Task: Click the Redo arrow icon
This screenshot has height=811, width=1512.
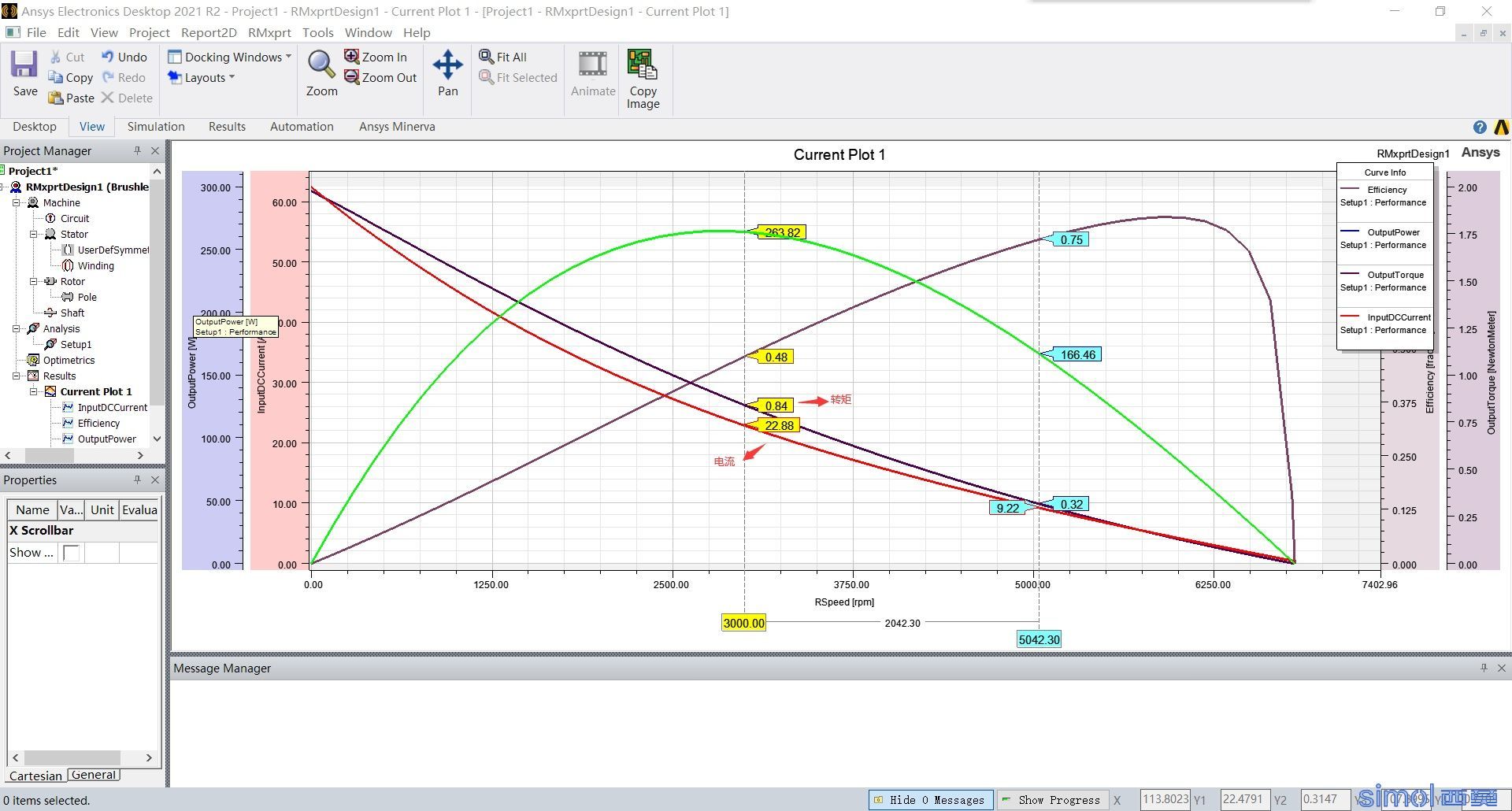Action: point(108,77)
